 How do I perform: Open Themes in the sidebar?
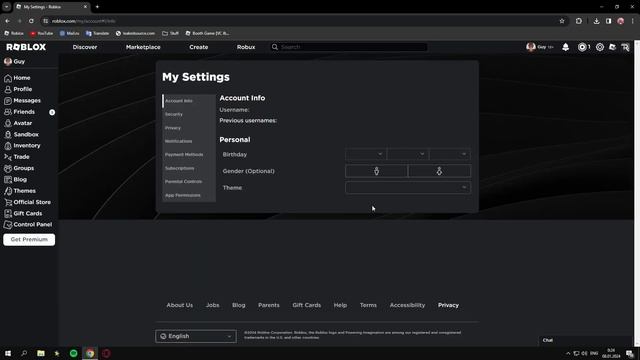click(x=20, y=191)
